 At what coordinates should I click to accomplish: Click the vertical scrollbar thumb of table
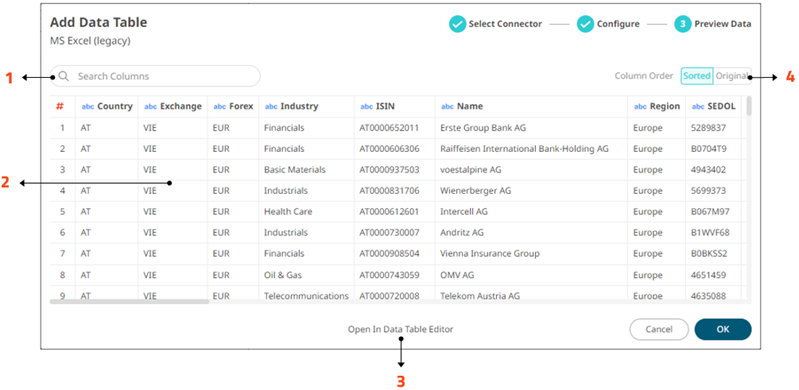749,106
